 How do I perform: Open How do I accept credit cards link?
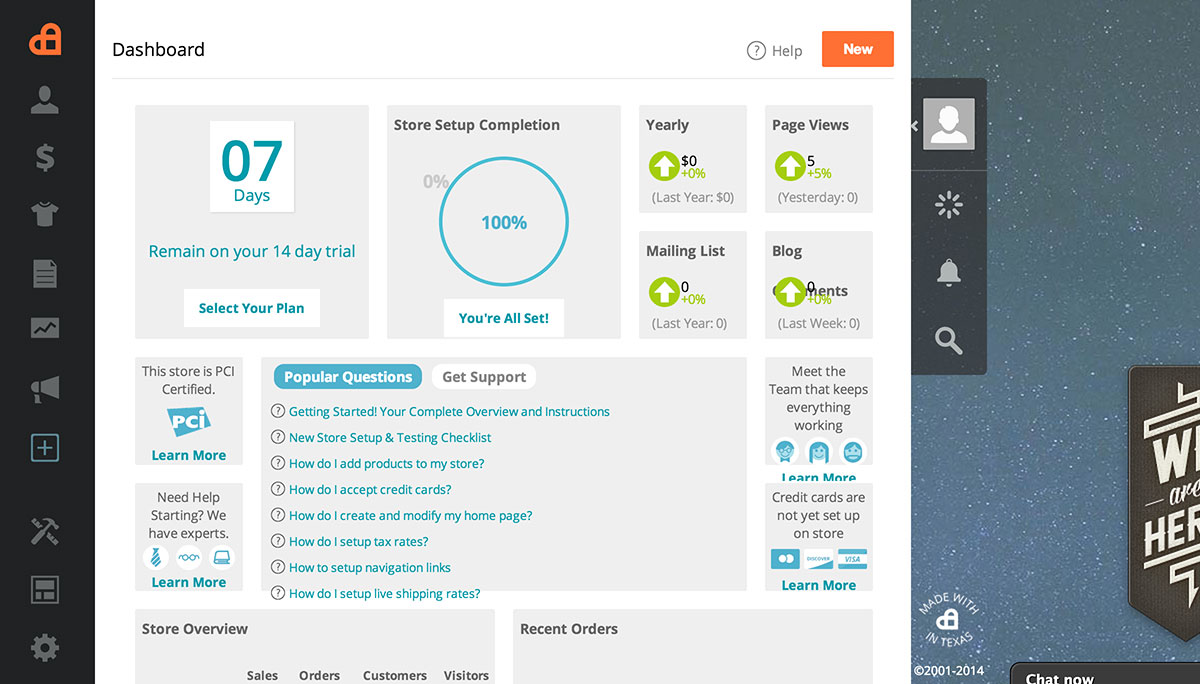coord(370,490)
